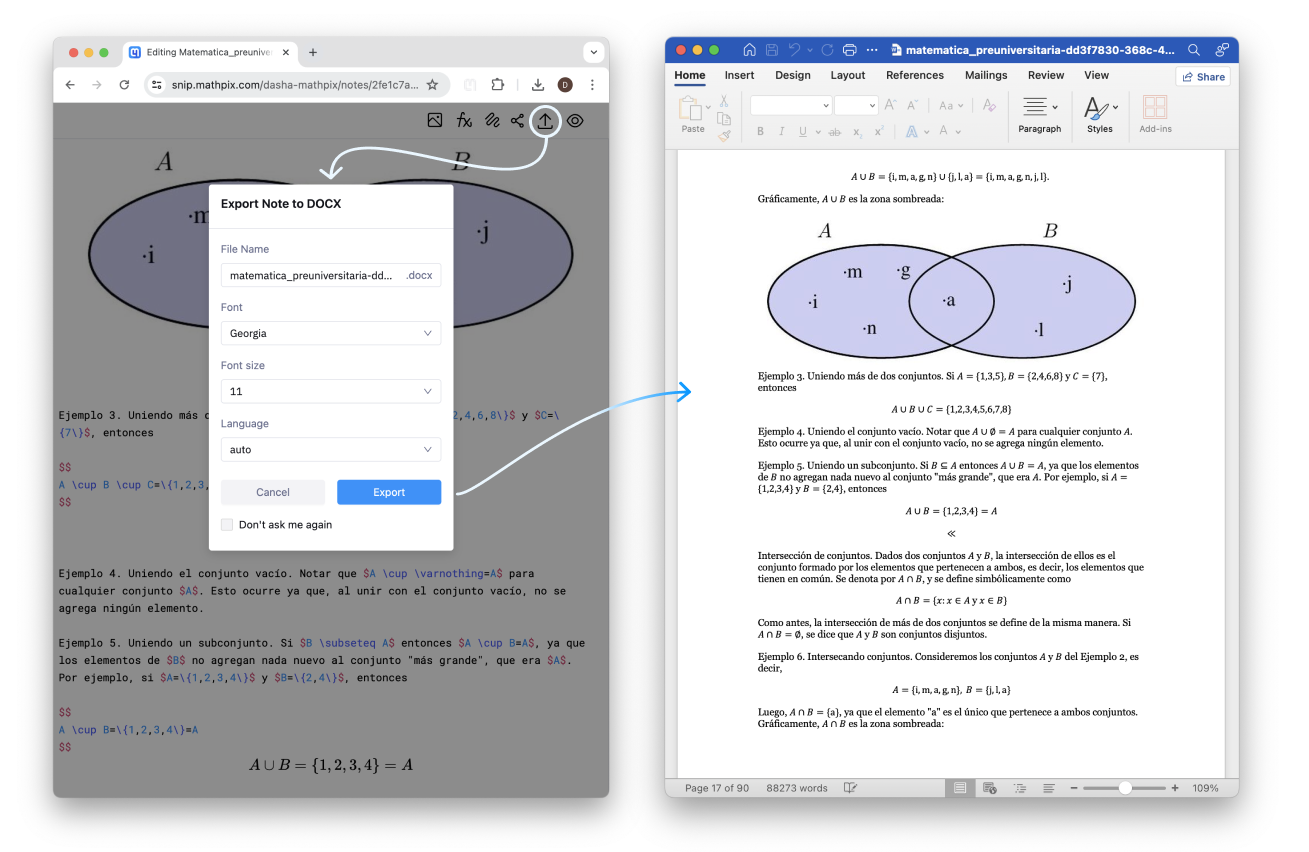Go back in the browser

70,85
